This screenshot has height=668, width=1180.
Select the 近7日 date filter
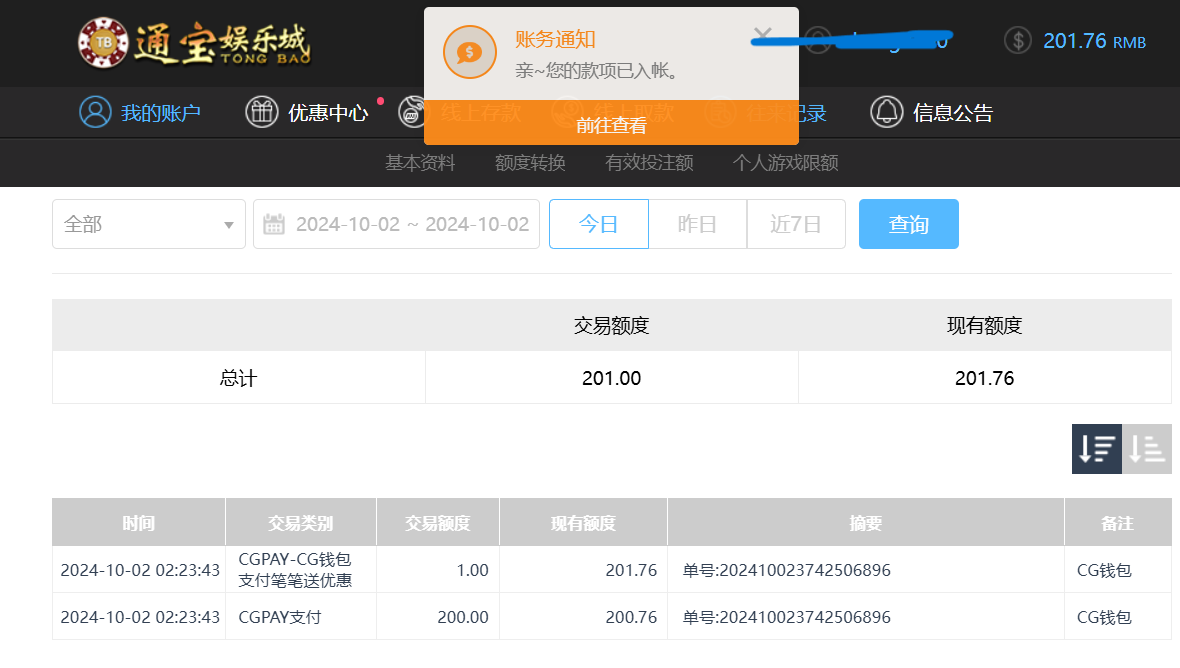(x=796, y=224)
